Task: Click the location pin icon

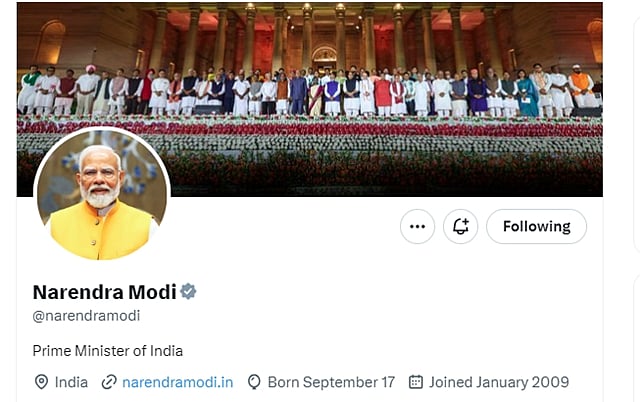Action: pyautogui.click(x=41, y=382)
